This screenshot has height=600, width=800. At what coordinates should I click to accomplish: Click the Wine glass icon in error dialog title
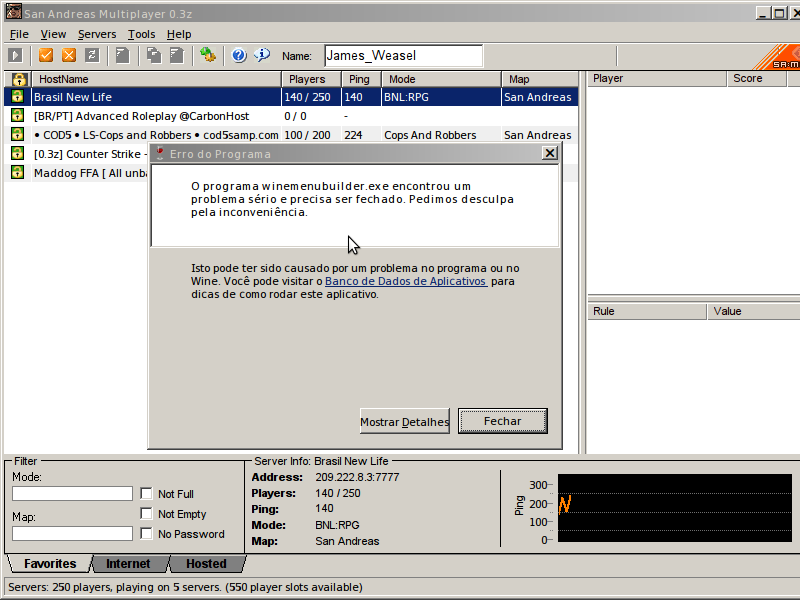(160, 154)
